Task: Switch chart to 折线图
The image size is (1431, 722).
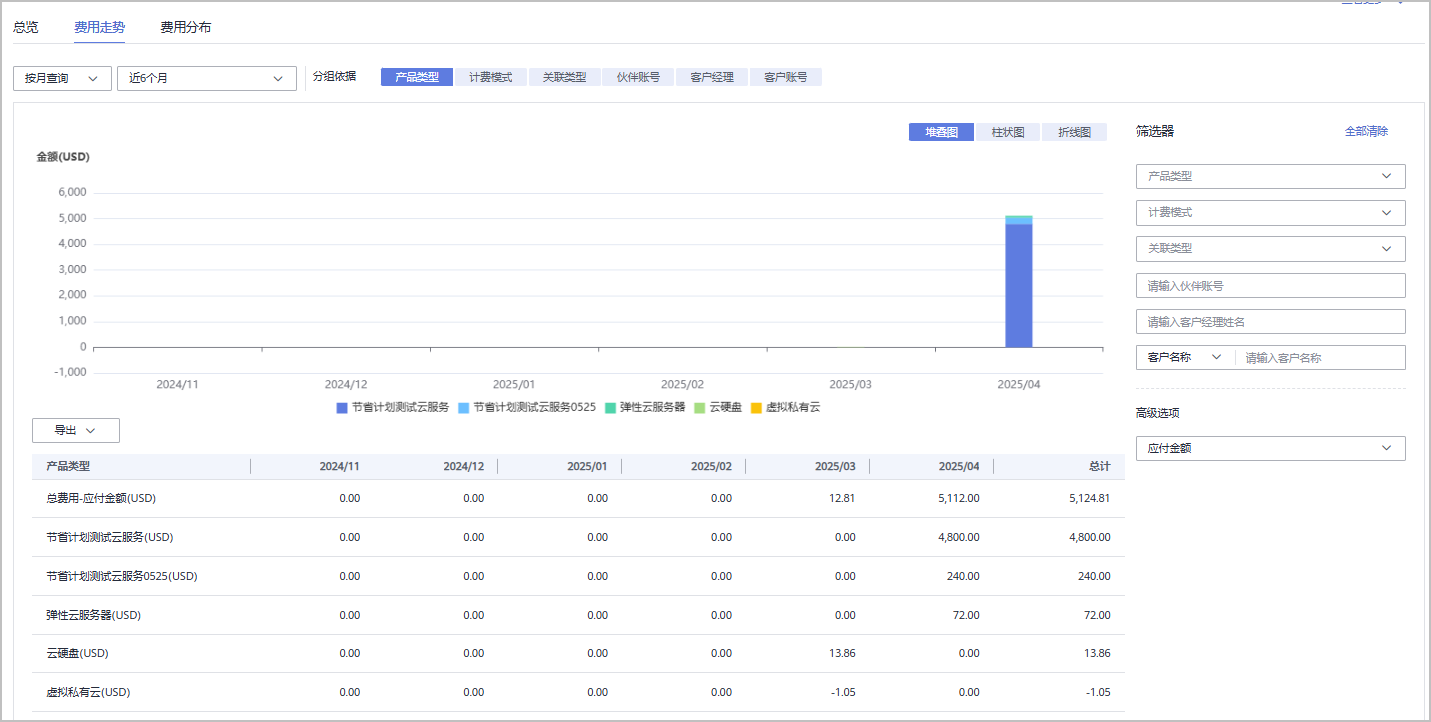Action: pos(1074,132)
